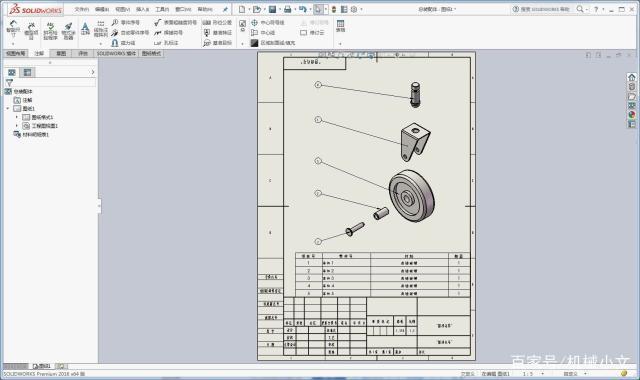Screen dimensions: 640x380
Task: Switch to the Sketch ribbon tab
Action: [x=61, y=53]
